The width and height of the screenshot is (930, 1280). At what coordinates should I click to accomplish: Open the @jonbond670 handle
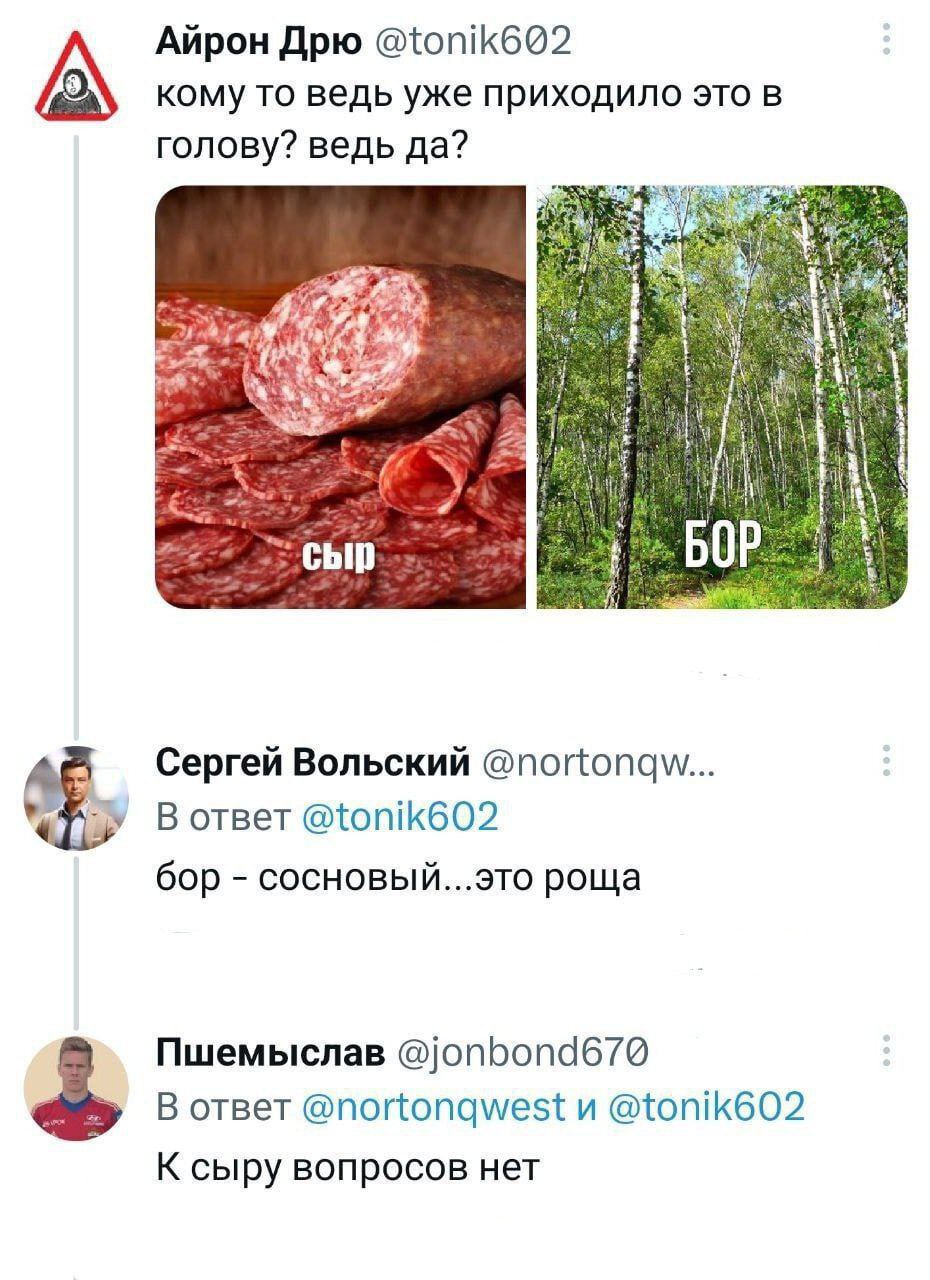(523, 1053)
